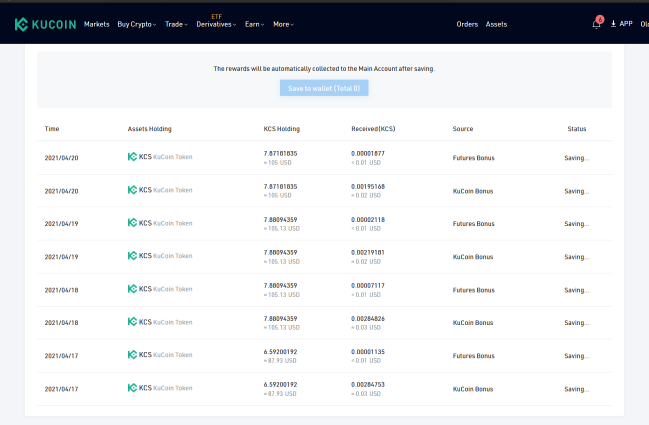The width and height of the screenshot is (649, 425).
Task: Click KCS icon in 2021/04/19 KuCoin Bonus row
Action: coord(132,256)
